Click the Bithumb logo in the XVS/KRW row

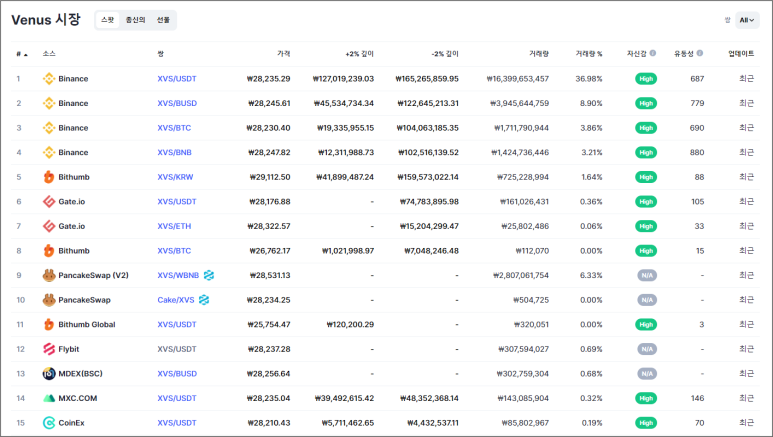click(x=49, y=177)
